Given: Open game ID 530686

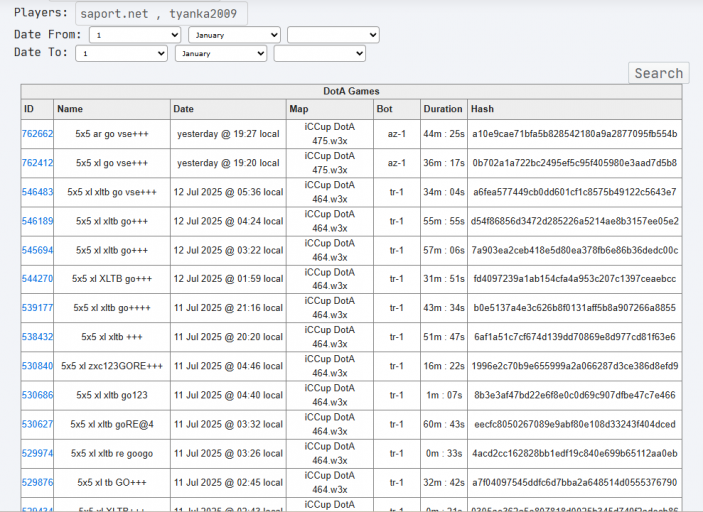Looking at the screenshot, I should pyautogui.click(x=37, y=395).
